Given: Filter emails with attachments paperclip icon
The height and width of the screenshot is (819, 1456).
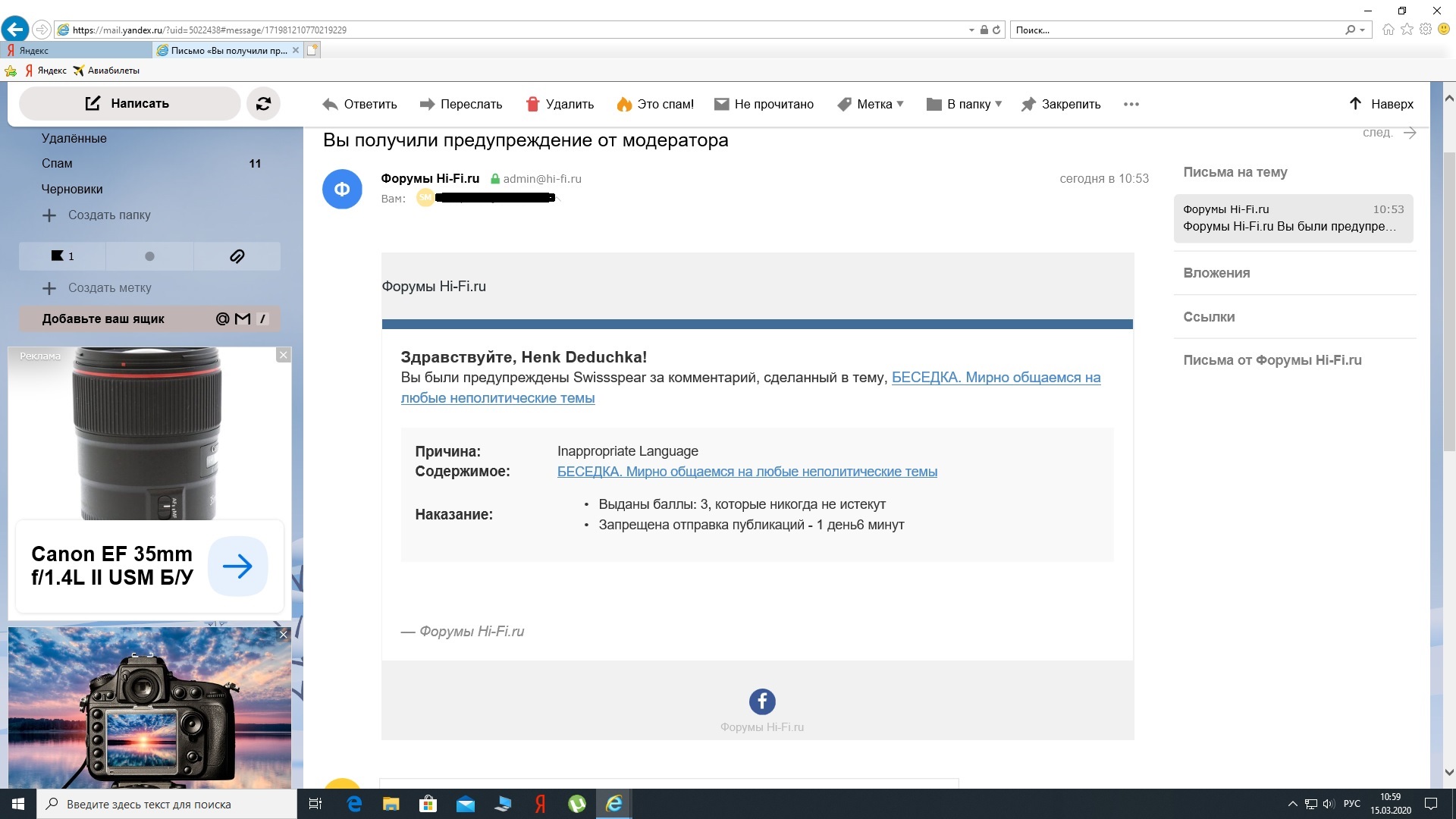Looking at the screenshot, I should click(237, 256).
